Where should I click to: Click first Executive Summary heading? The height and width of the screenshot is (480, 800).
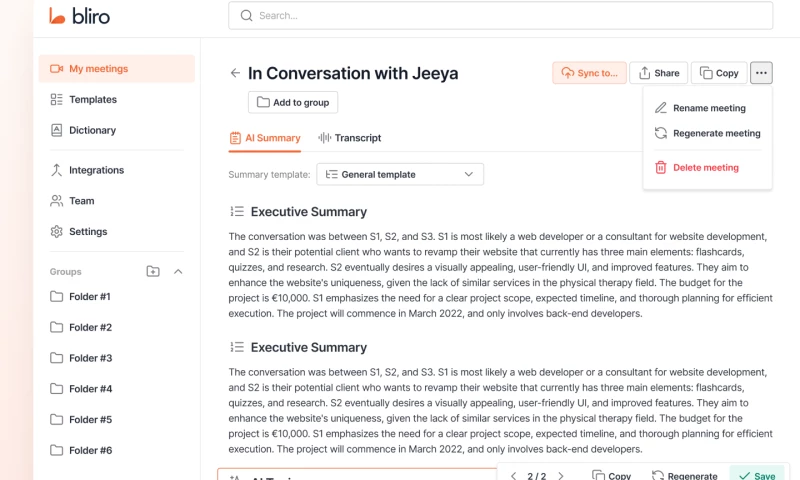309,212
